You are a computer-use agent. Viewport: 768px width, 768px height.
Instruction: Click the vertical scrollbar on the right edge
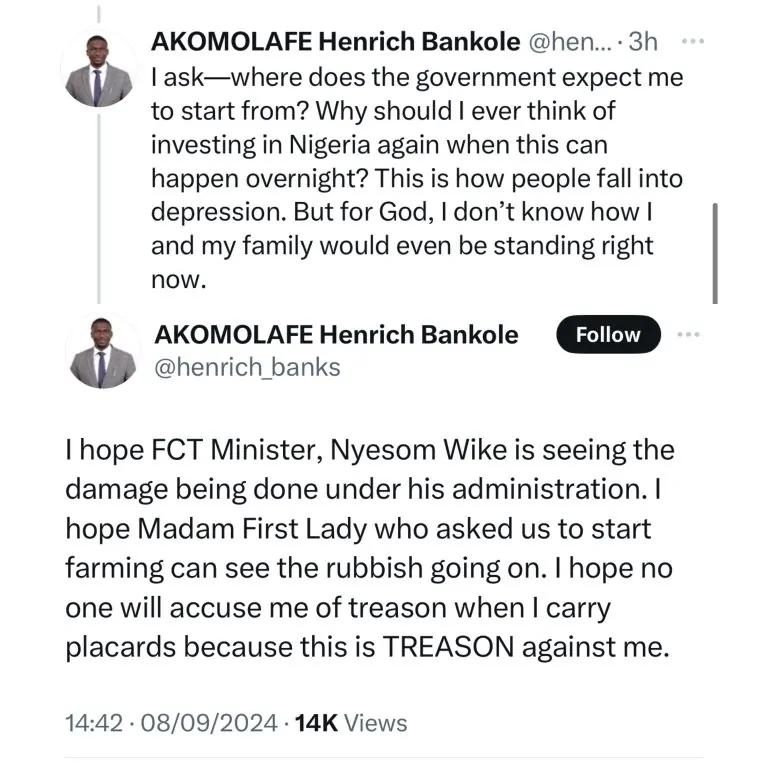(x=714, y=252)
